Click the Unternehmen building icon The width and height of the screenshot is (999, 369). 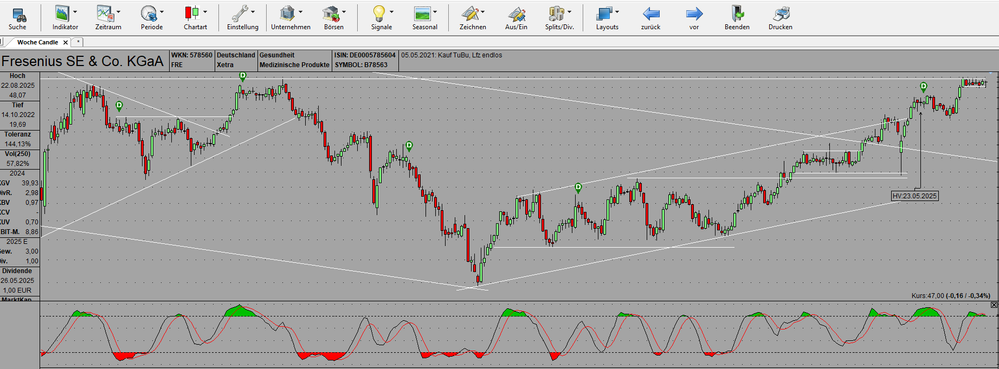(x=287, y=13)
